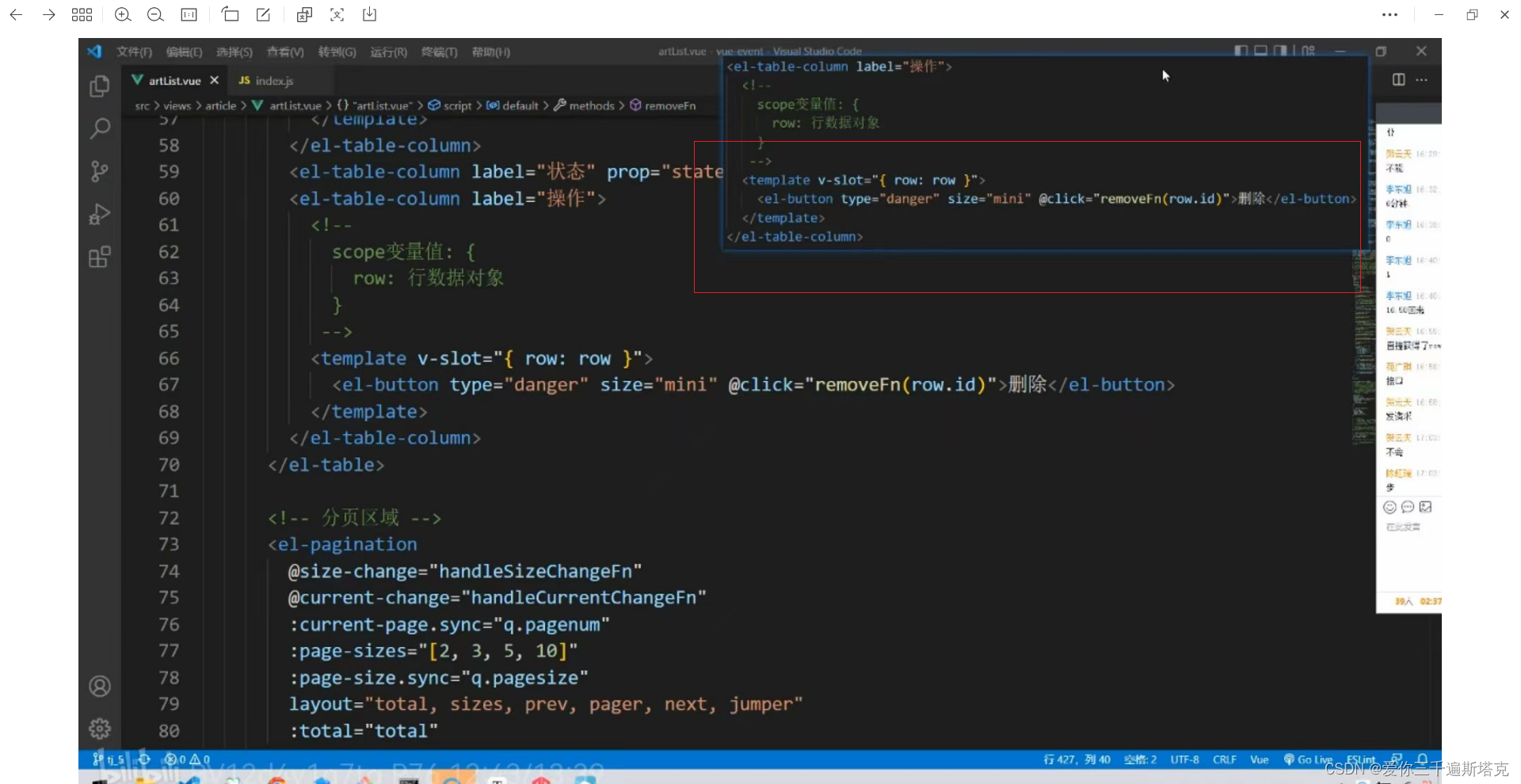Click the minimap on the editor's right
1521x784 pixels.
[x=1363, y=348]
